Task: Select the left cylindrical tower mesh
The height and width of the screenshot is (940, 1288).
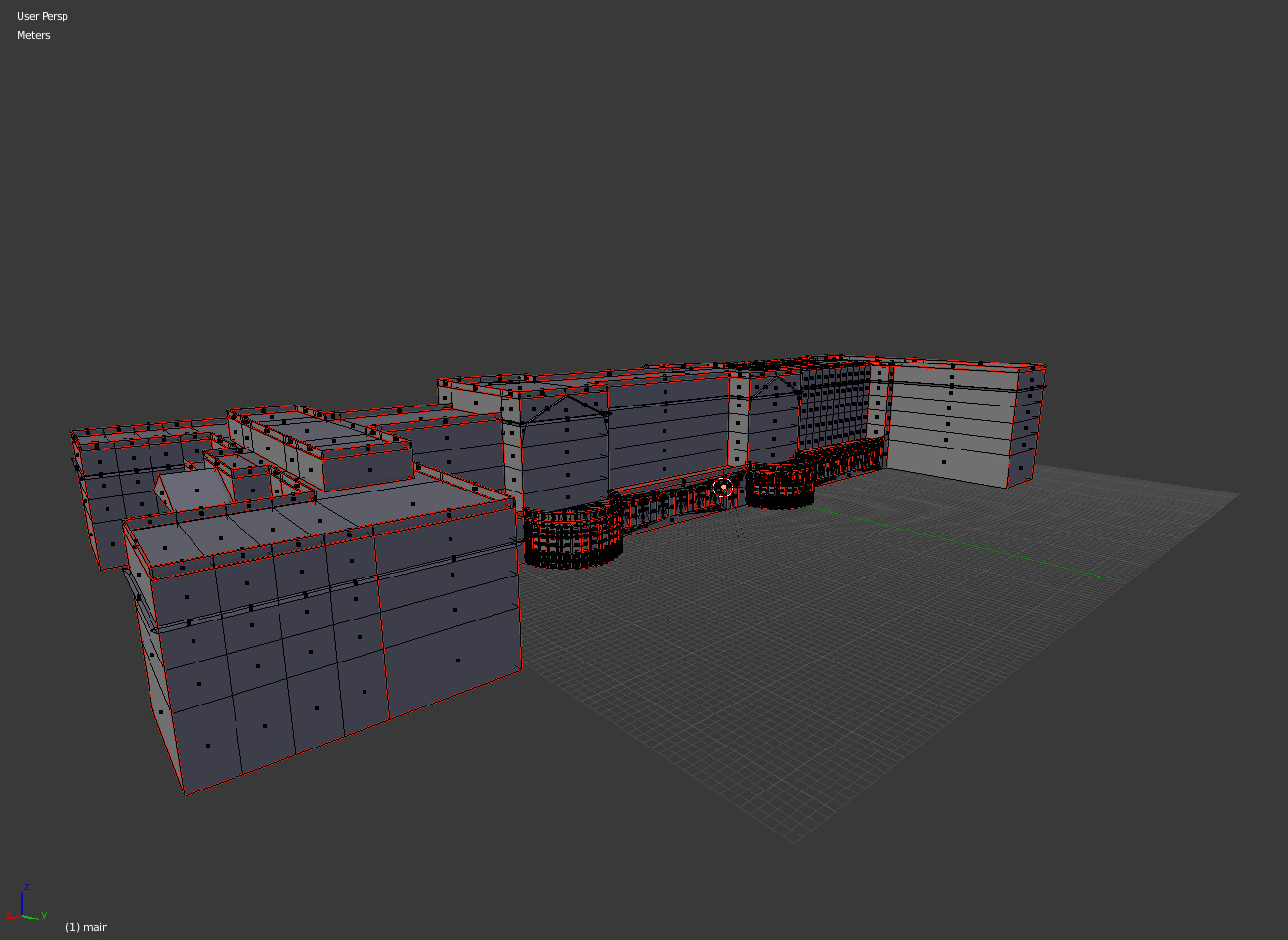Action: pyautogui.click(x=573, y=539)
